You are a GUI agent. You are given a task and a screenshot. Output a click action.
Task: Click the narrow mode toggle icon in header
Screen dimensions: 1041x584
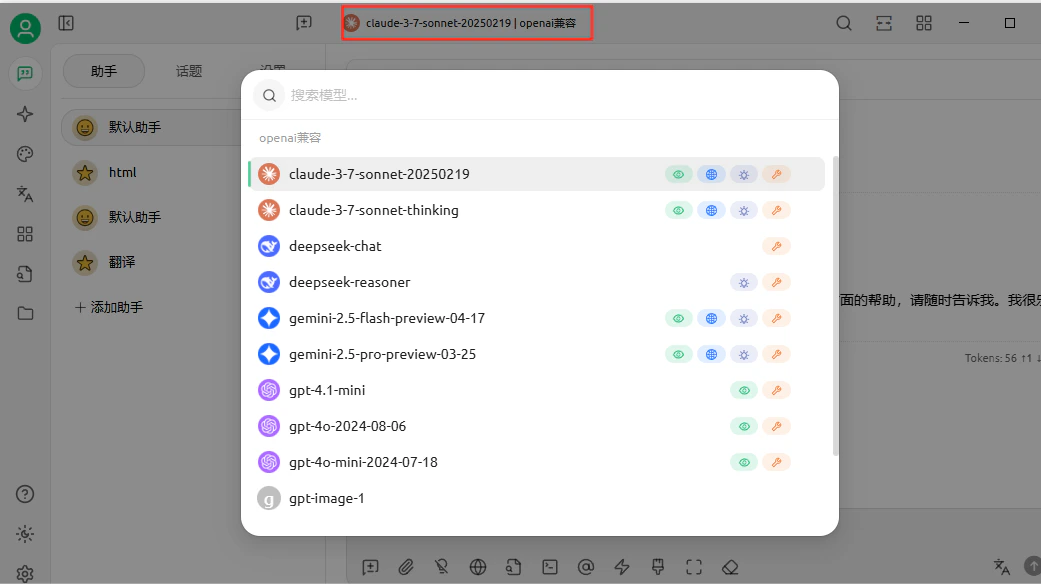click(x=884, y=23)
